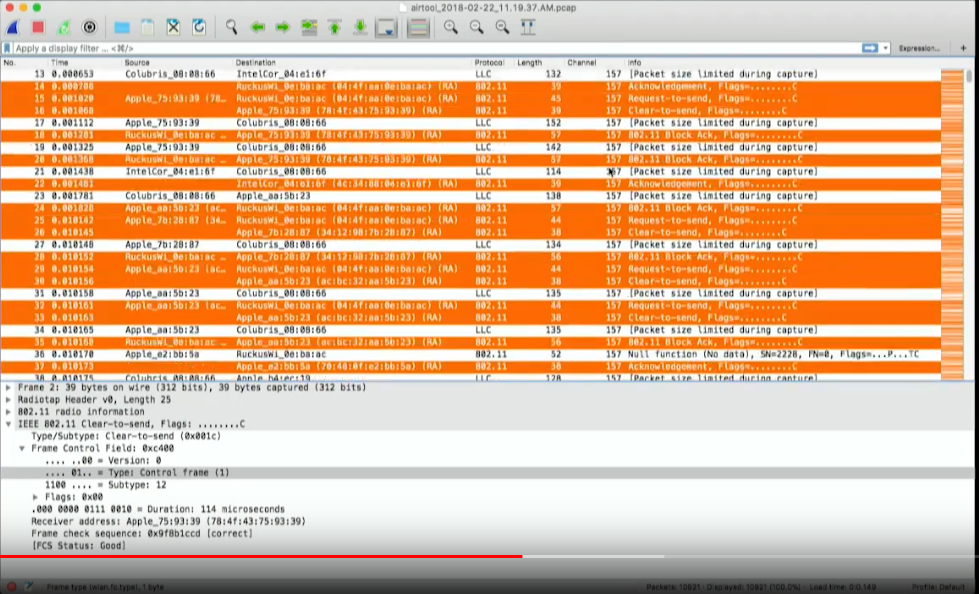Change the configuration profile in status bar

click(938, 587)
